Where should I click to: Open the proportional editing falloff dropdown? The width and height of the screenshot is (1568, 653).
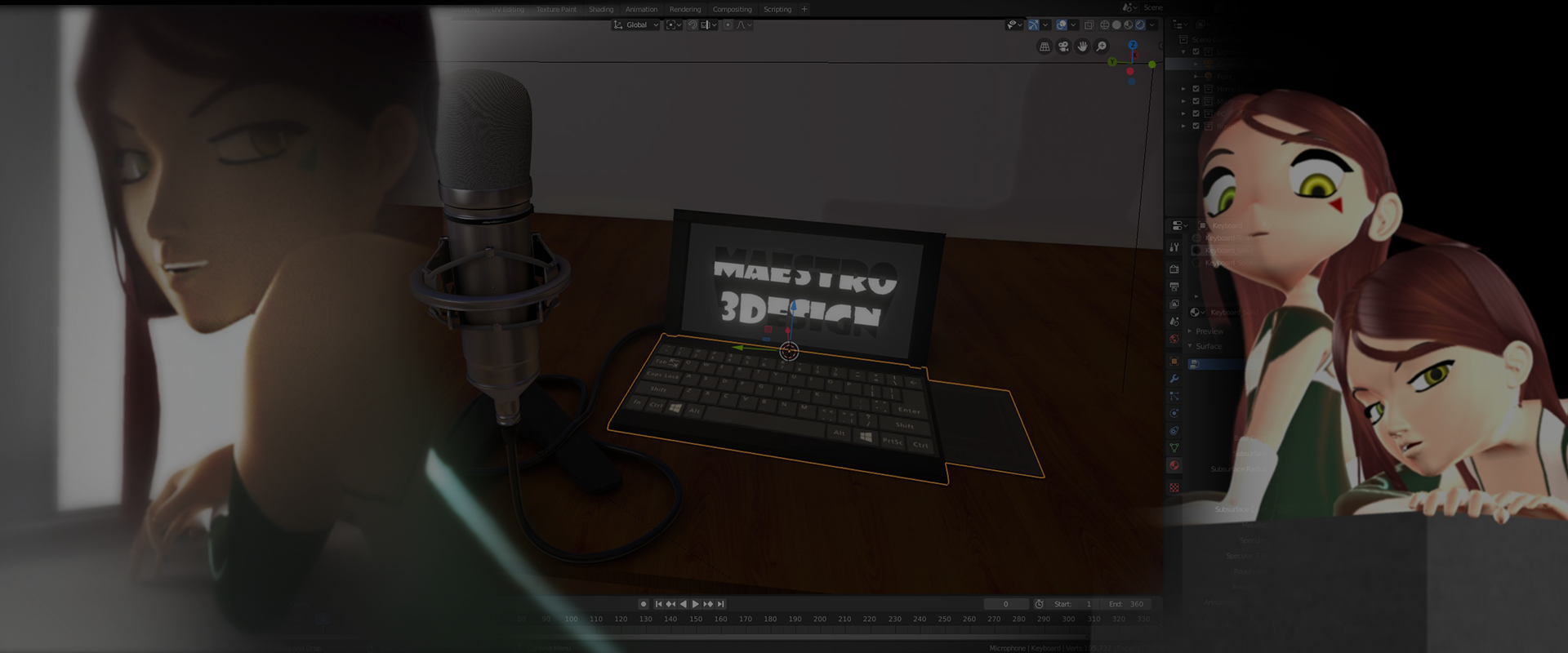click(x=744, y=25)
